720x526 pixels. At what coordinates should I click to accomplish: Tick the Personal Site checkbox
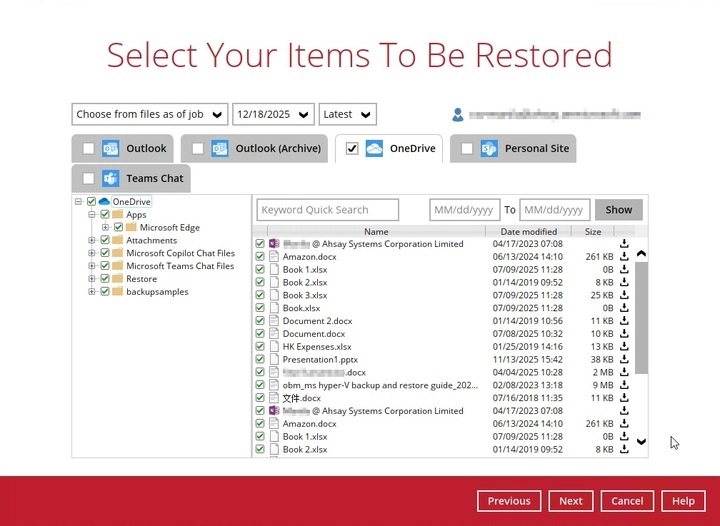tap(467, 149)
